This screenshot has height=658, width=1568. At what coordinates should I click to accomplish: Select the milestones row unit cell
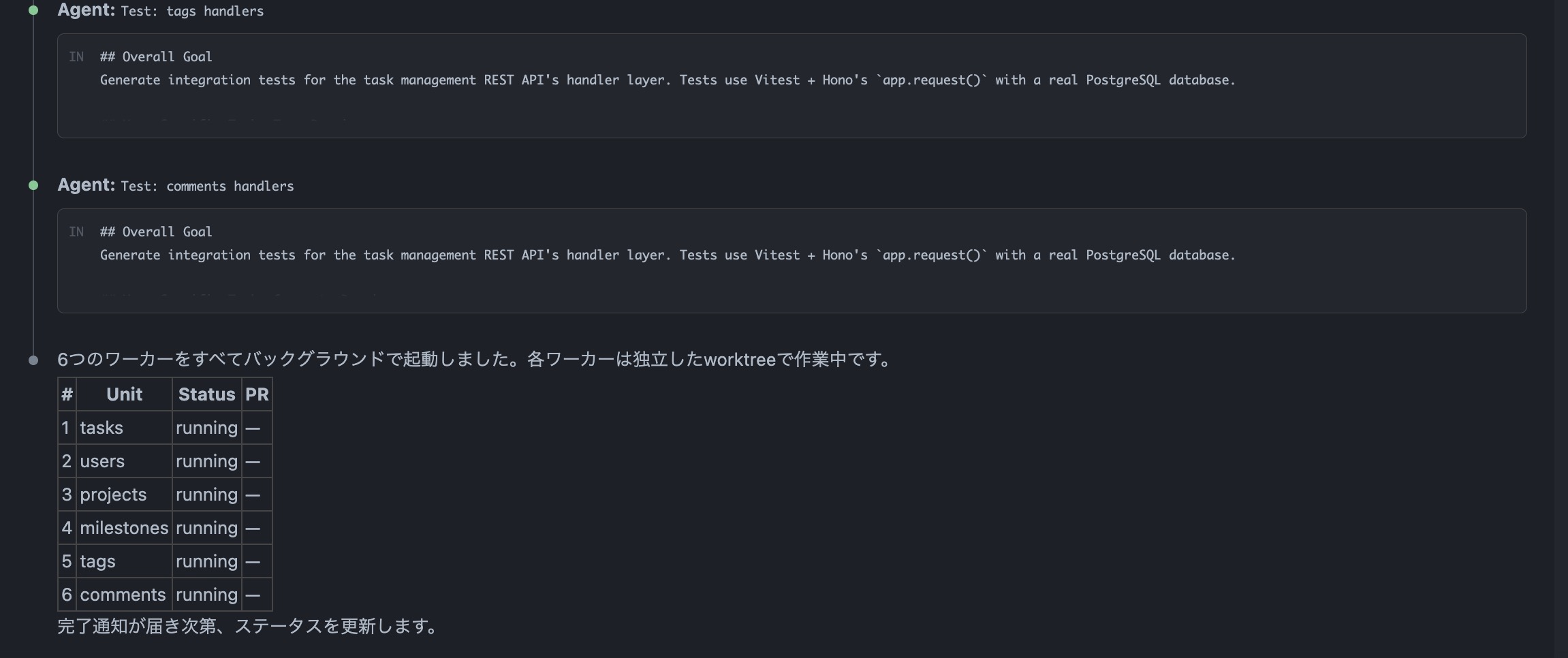[124, 528]
